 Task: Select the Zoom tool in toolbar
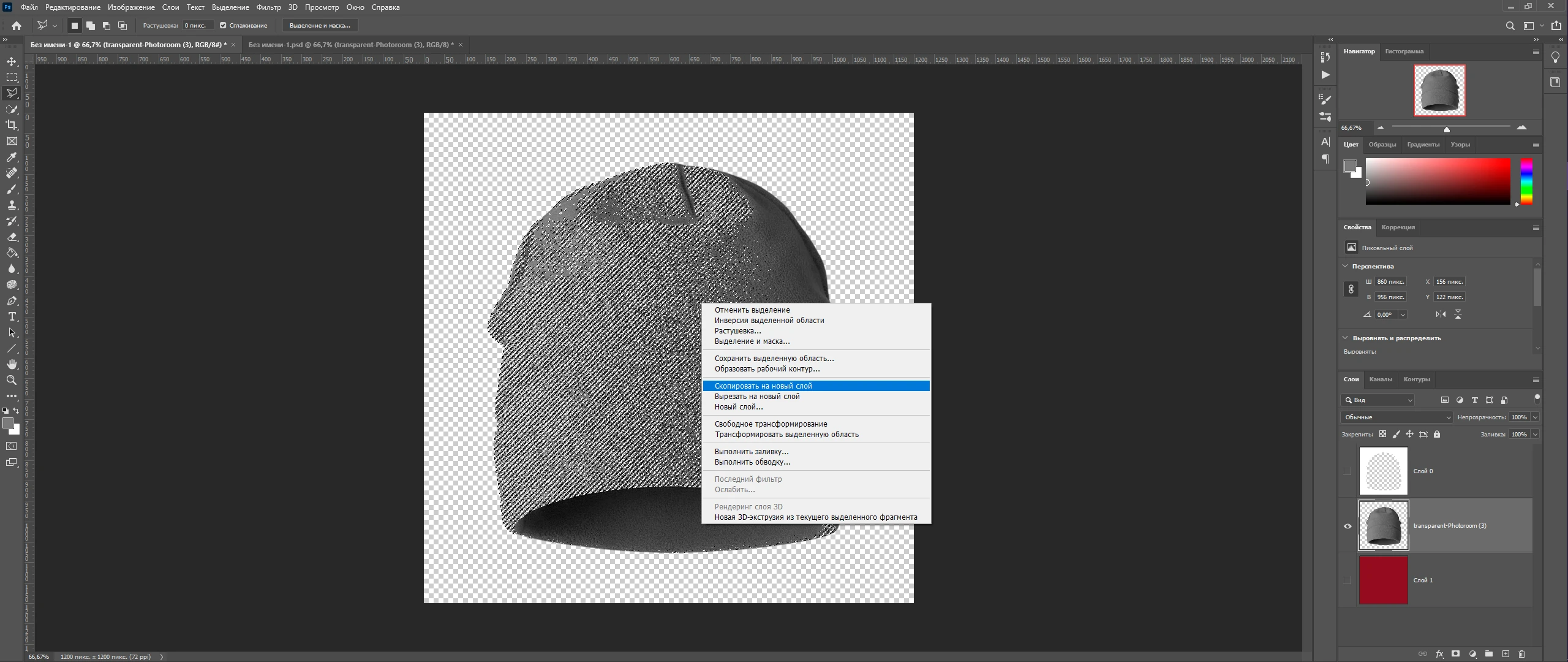[x=12, y=381]
